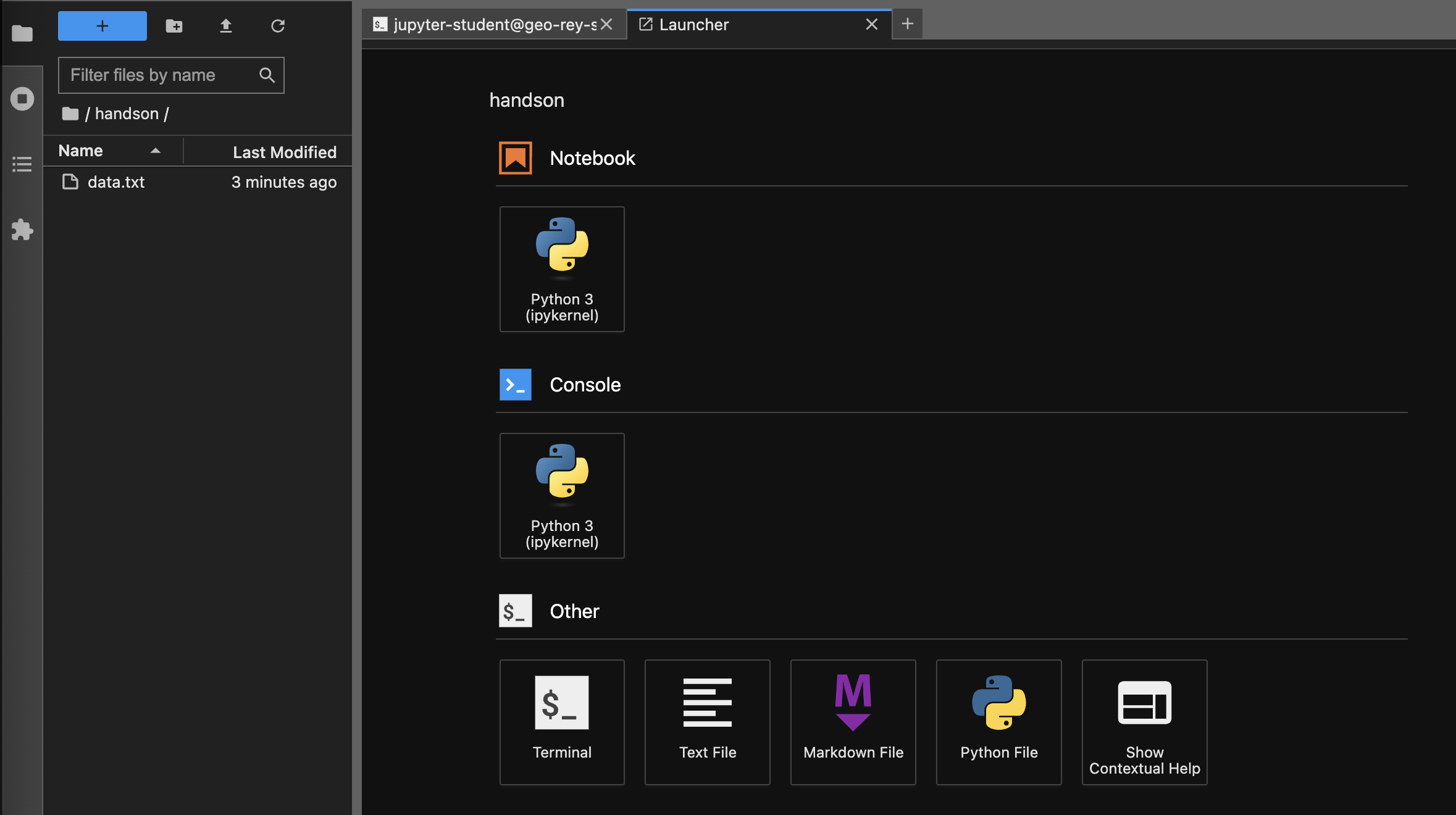This screenshot has width=1456, height=815.
Task: Open the Extension Manager puzzle icon
Action: pos(22,230)
